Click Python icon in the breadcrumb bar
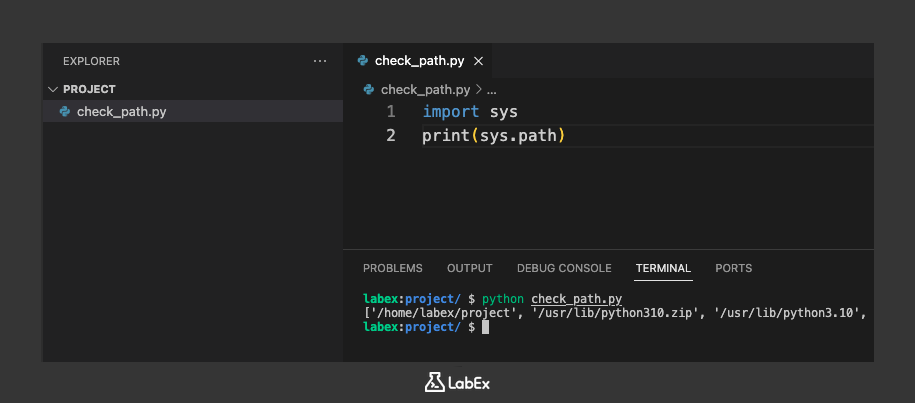The height and width of the screenshot is (403, 915). point(369,89)
